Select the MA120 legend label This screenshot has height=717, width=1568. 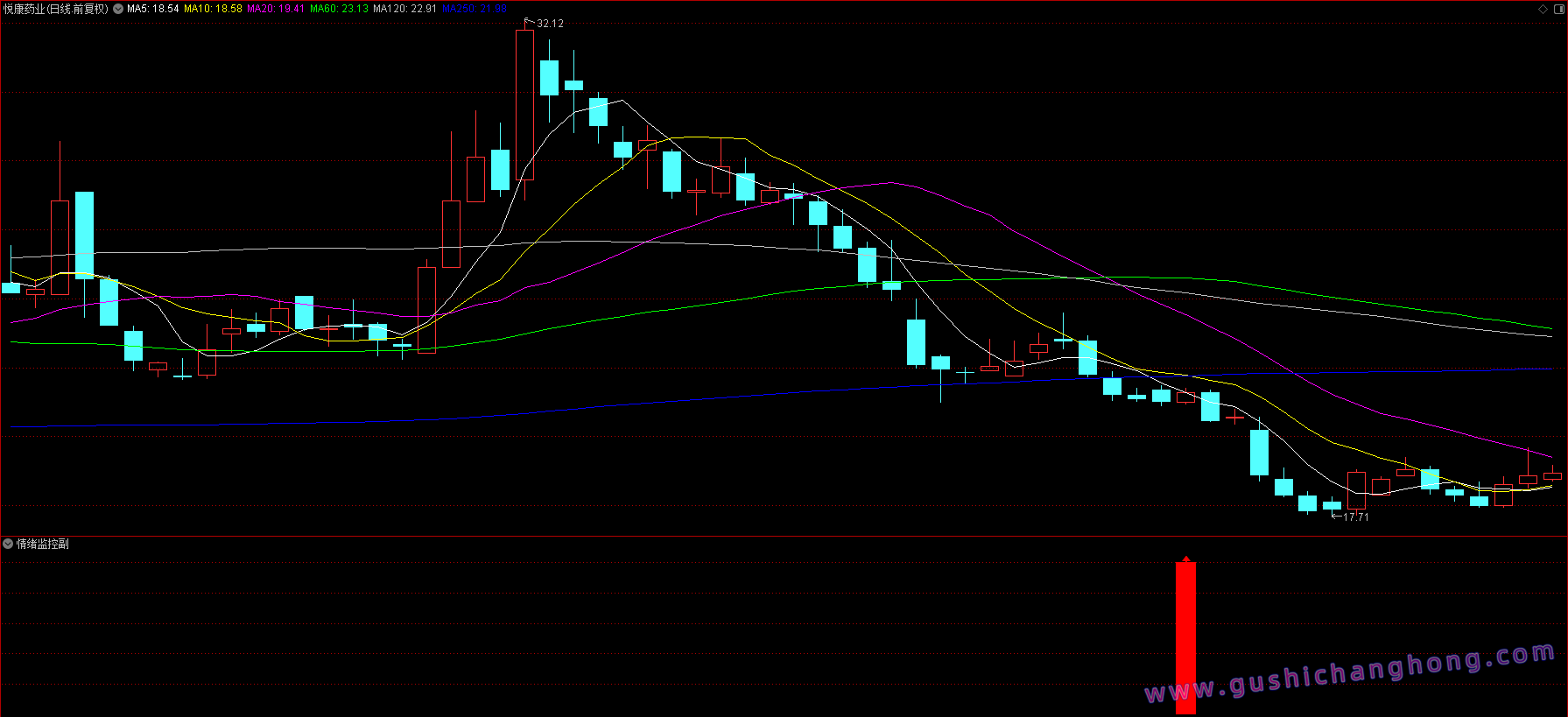click(x=404, y=9)
